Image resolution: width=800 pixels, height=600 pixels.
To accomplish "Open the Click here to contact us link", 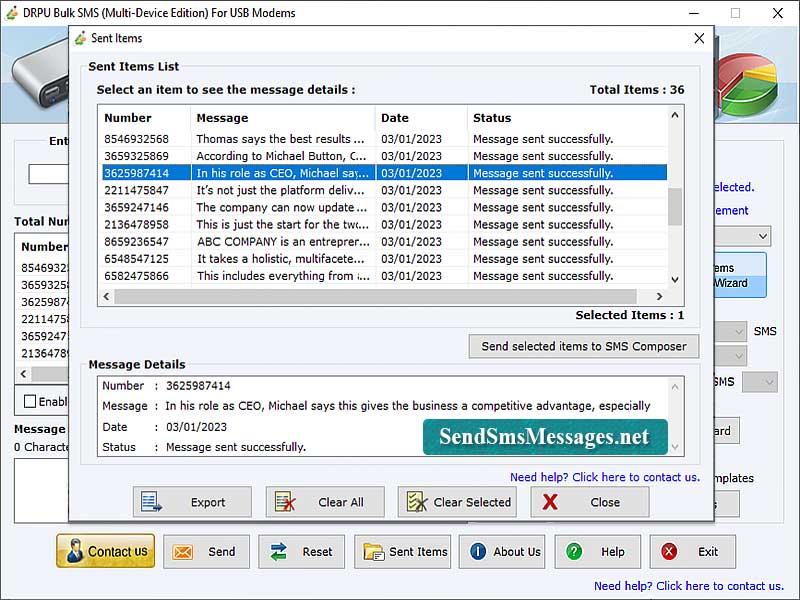I will (x=638, y=478).
